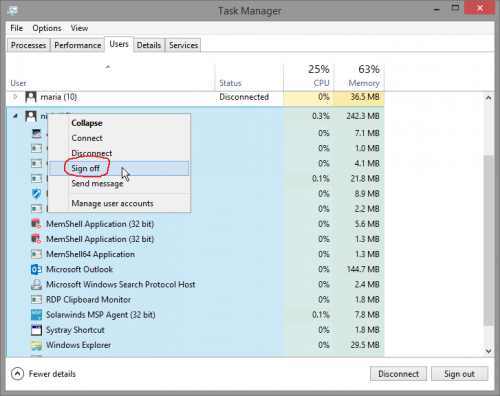Switch to the Services tab
The width and height of the screenshot is (500, 396).
coord(183,45)
